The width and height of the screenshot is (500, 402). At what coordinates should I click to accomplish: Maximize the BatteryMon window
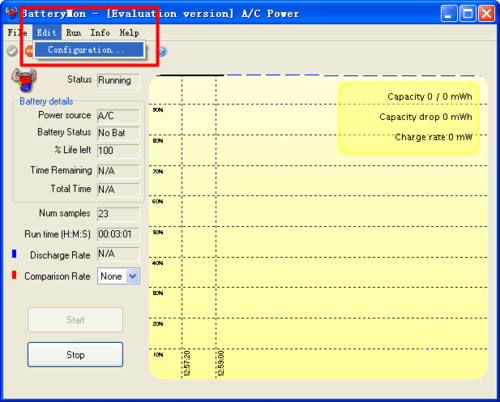coord(468,14)
